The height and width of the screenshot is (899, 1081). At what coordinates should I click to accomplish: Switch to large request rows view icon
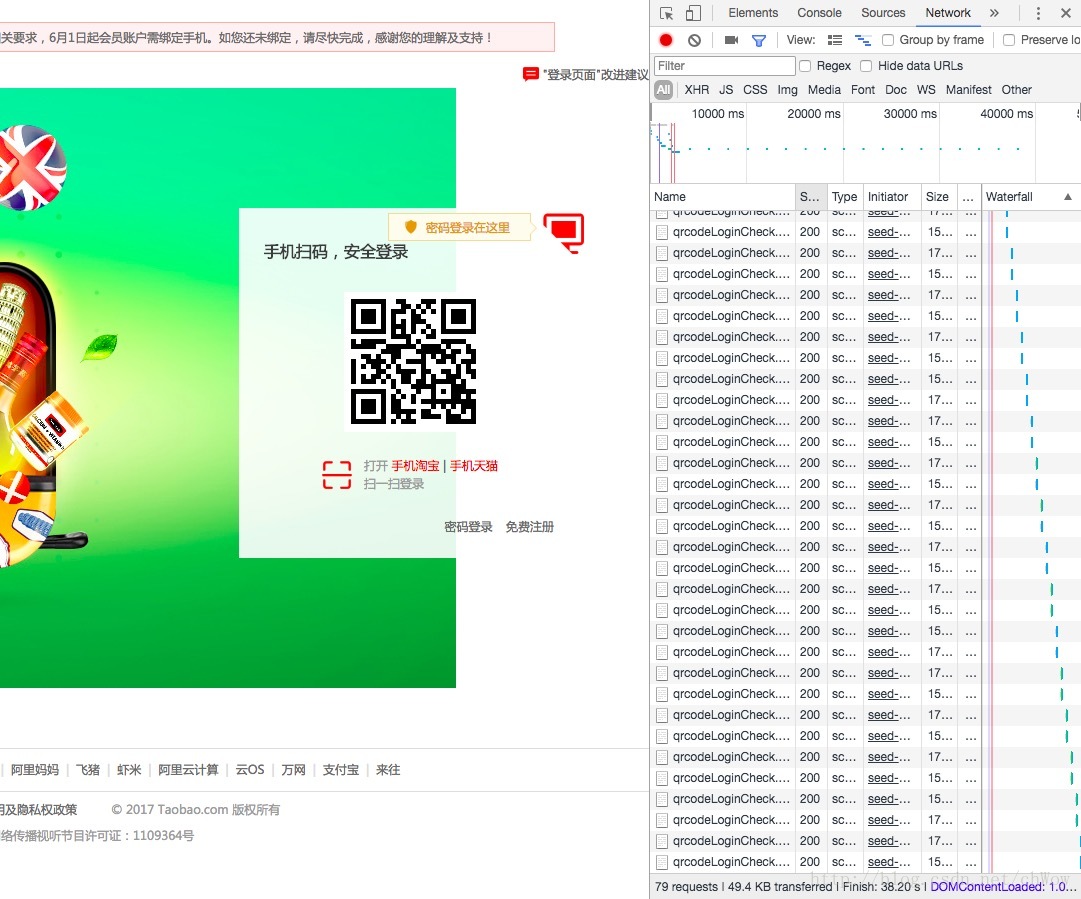click(x=835, y=40)
